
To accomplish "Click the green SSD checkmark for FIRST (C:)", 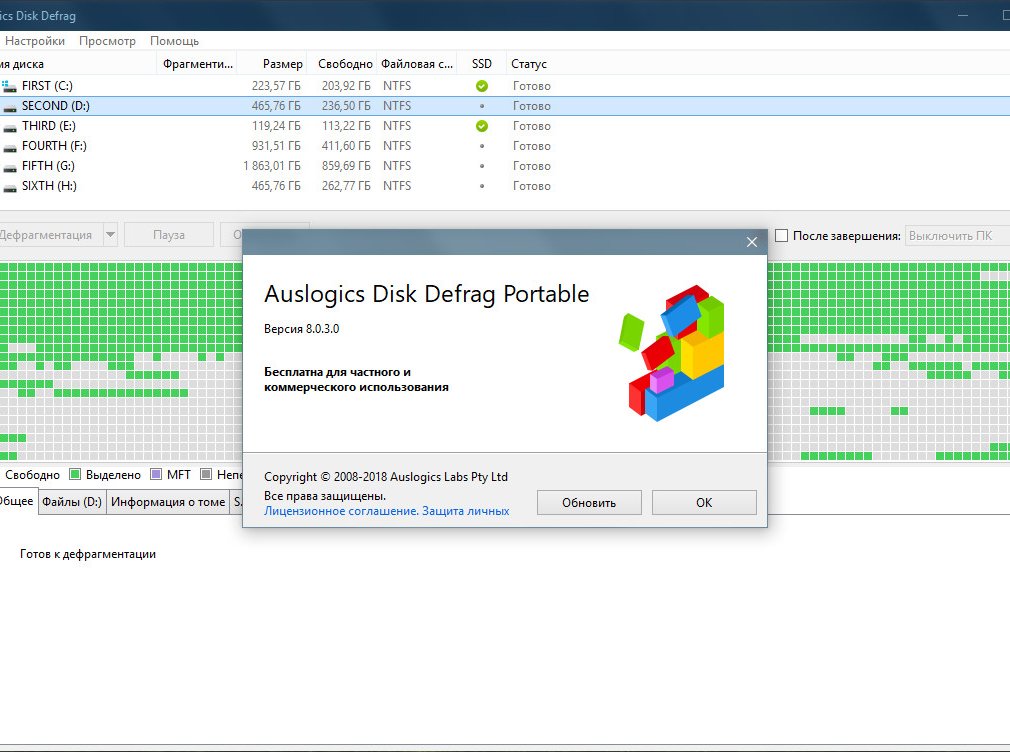I will pos(482,86).
